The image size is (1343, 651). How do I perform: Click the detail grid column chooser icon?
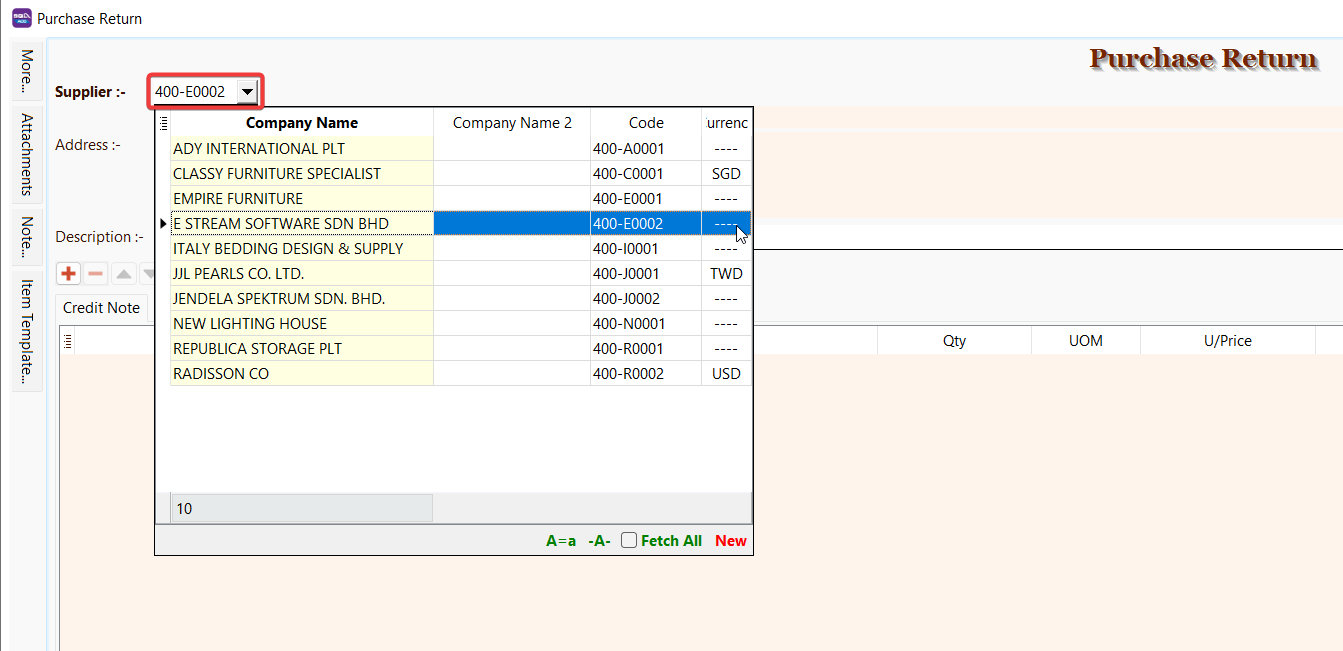click(68, 342)
